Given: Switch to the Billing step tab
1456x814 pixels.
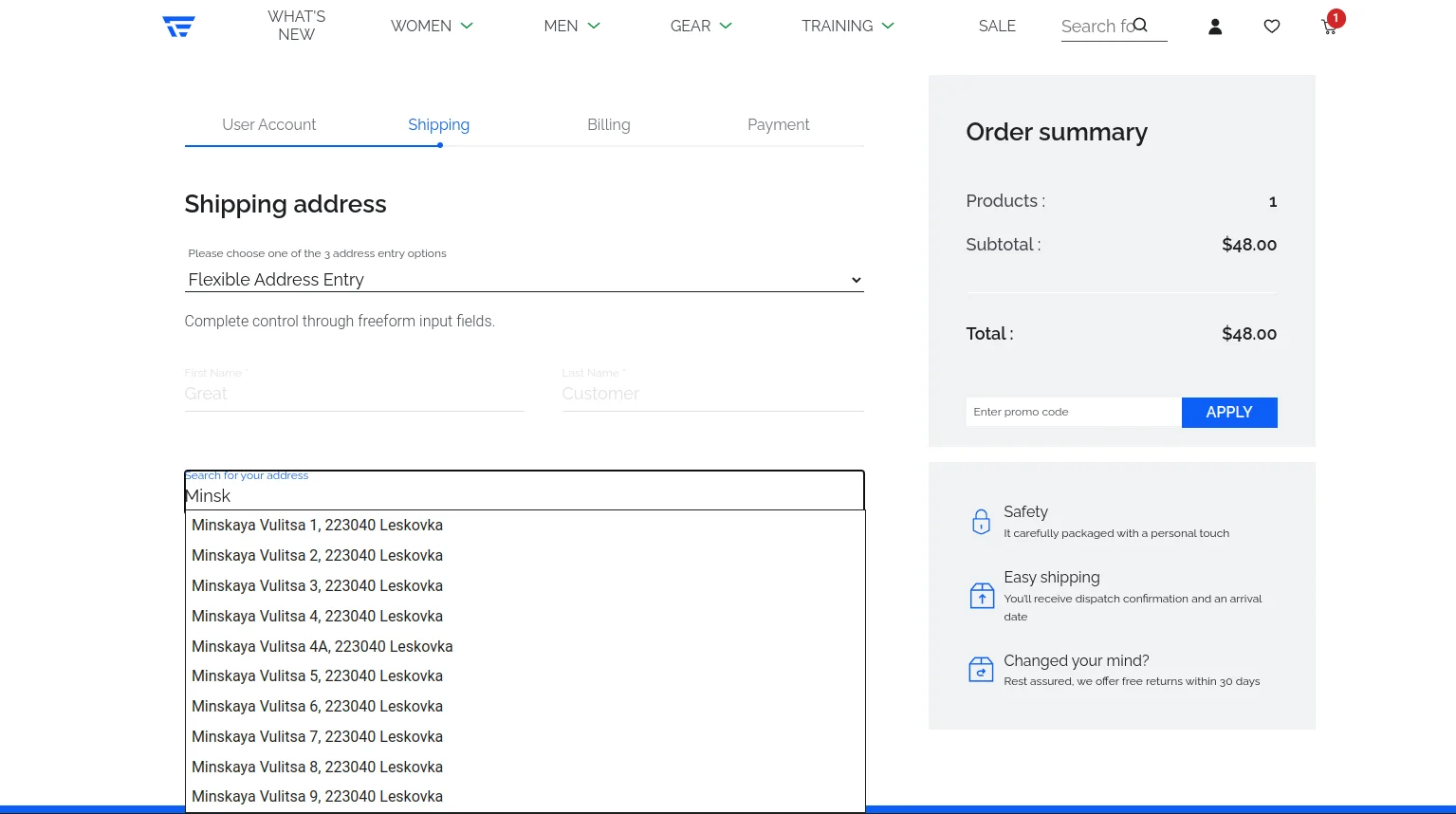Looking at the screenshot, I should point(608,124).
